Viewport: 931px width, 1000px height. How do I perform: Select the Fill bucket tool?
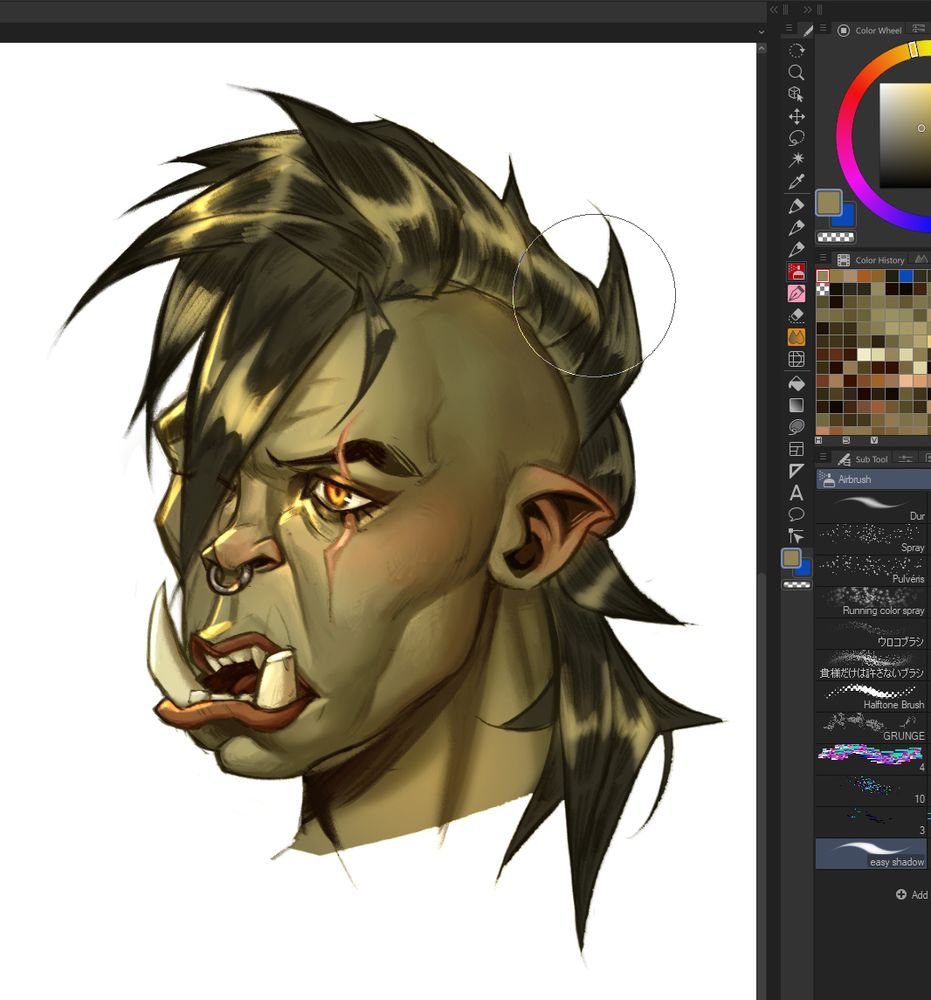point(796,383)
